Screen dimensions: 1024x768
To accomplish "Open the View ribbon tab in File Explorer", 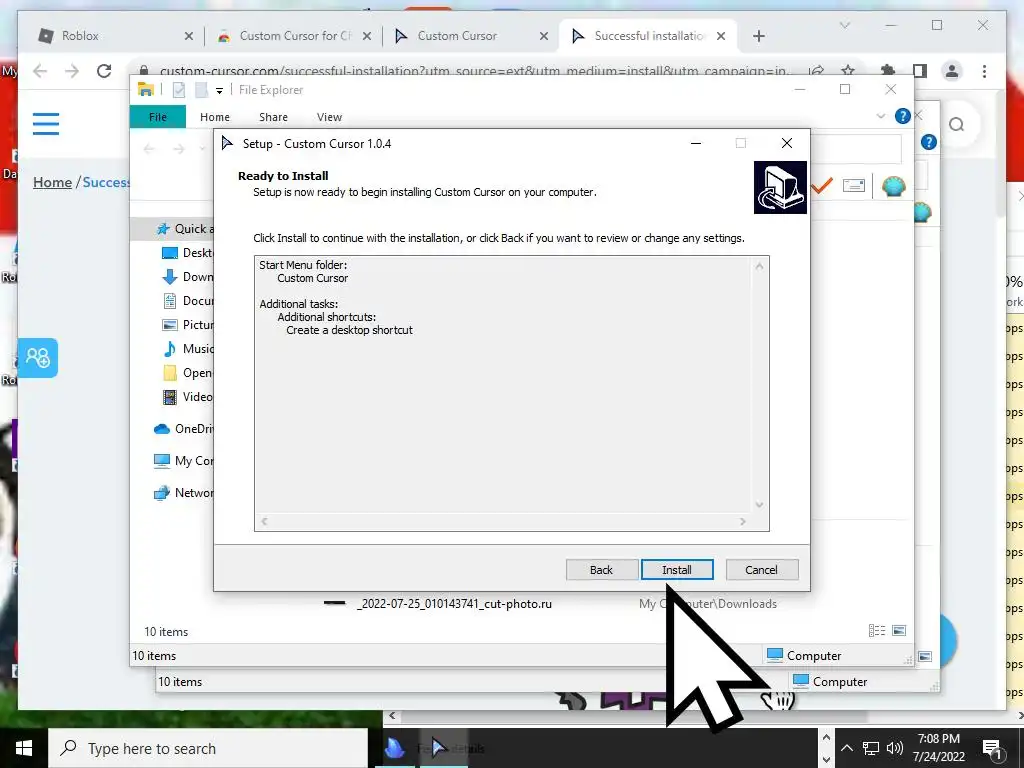I will pos(329,117).
